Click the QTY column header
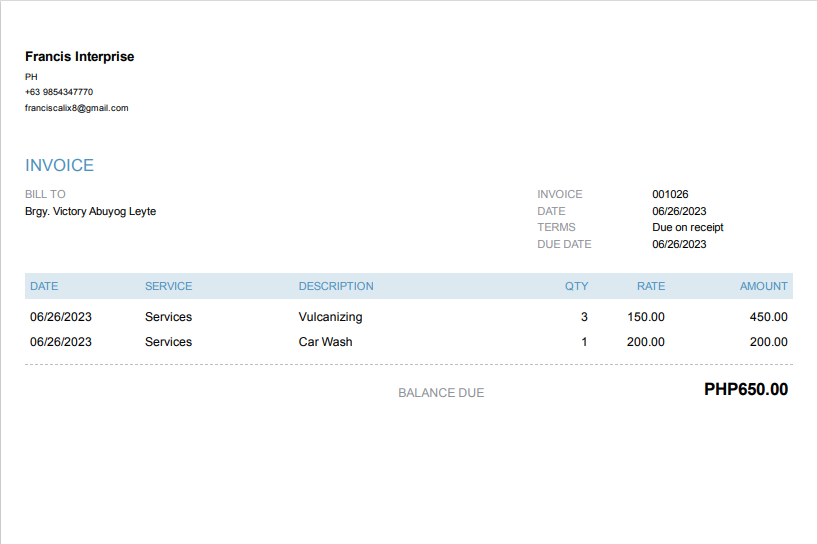Screen dimensions: 817x544 (576, 286)
